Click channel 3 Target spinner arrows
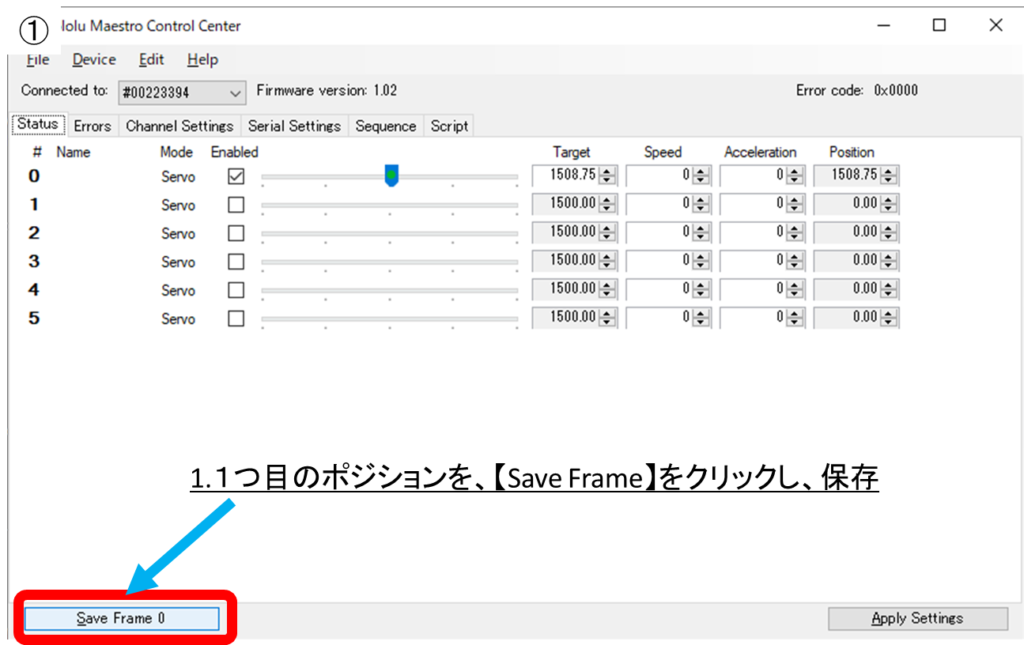Image resolution: width=1024 pixels, height=645 pixels. 607,260
